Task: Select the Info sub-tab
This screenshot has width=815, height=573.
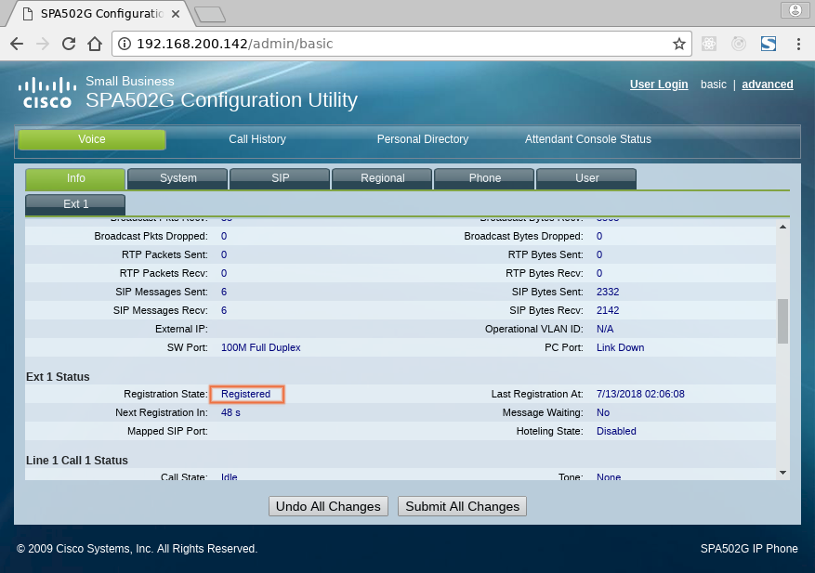Action: [75, 178]
